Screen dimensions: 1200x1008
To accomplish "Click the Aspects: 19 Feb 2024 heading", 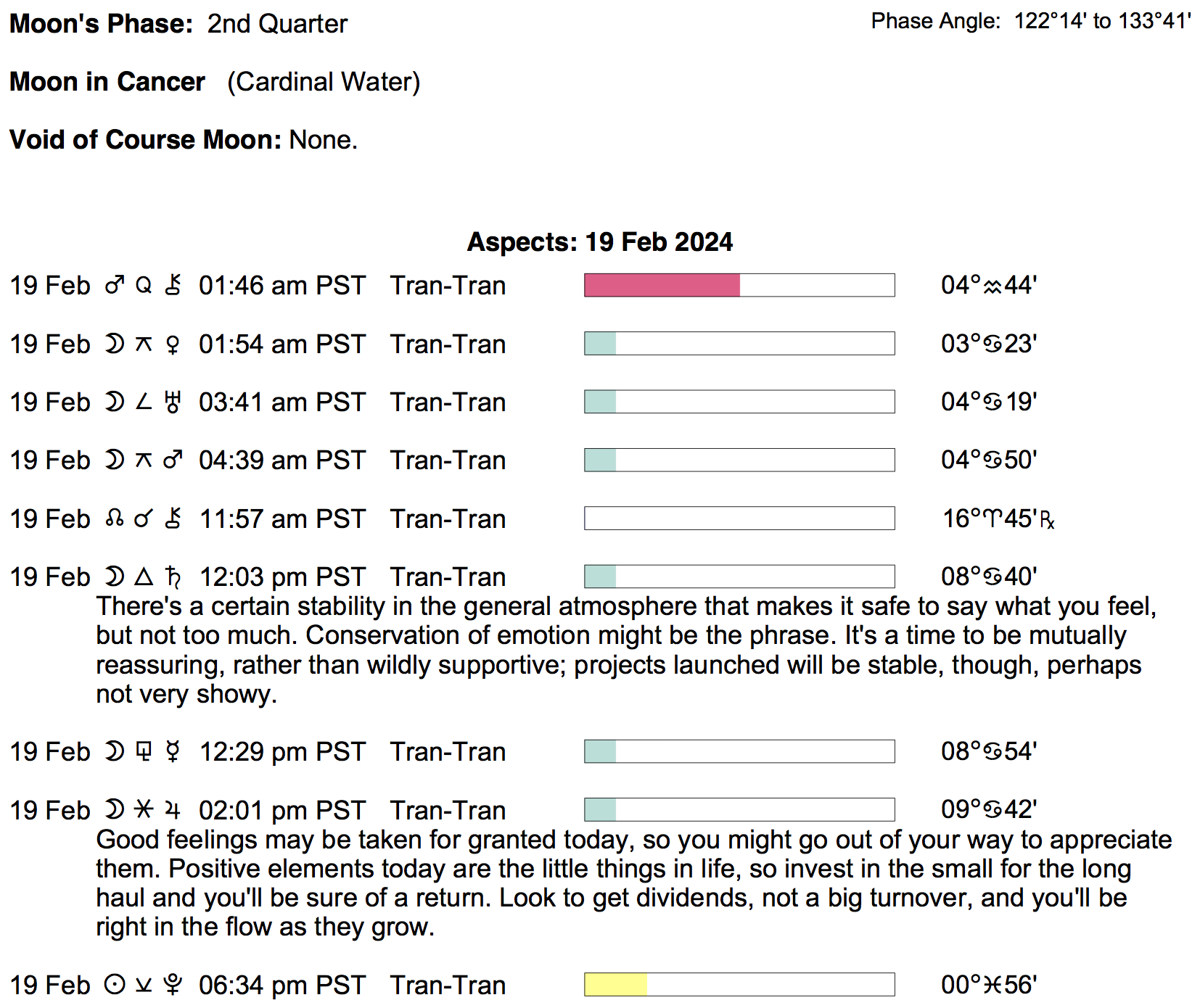I will click(599, 242).
